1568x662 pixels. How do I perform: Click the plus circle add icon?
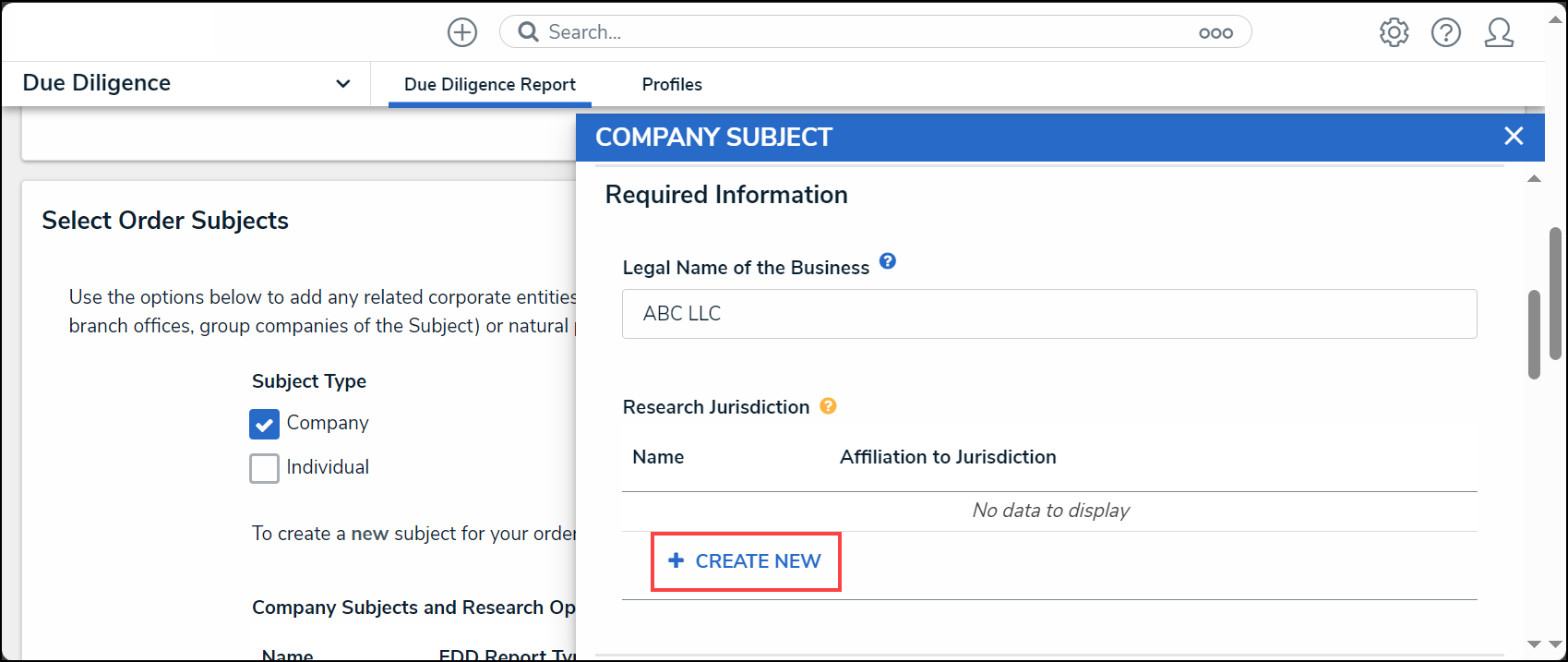pos(462,32)
